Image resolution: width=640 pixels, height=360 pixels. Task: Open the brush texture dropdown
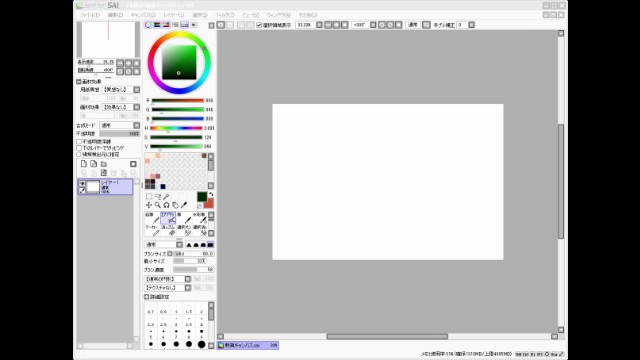168,288
